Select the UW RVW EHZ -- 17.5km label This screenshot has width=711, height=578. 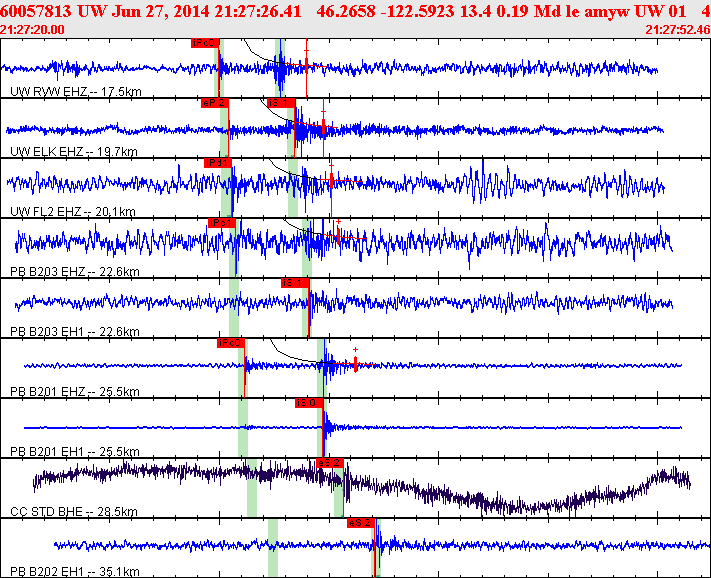click(76, 92)
